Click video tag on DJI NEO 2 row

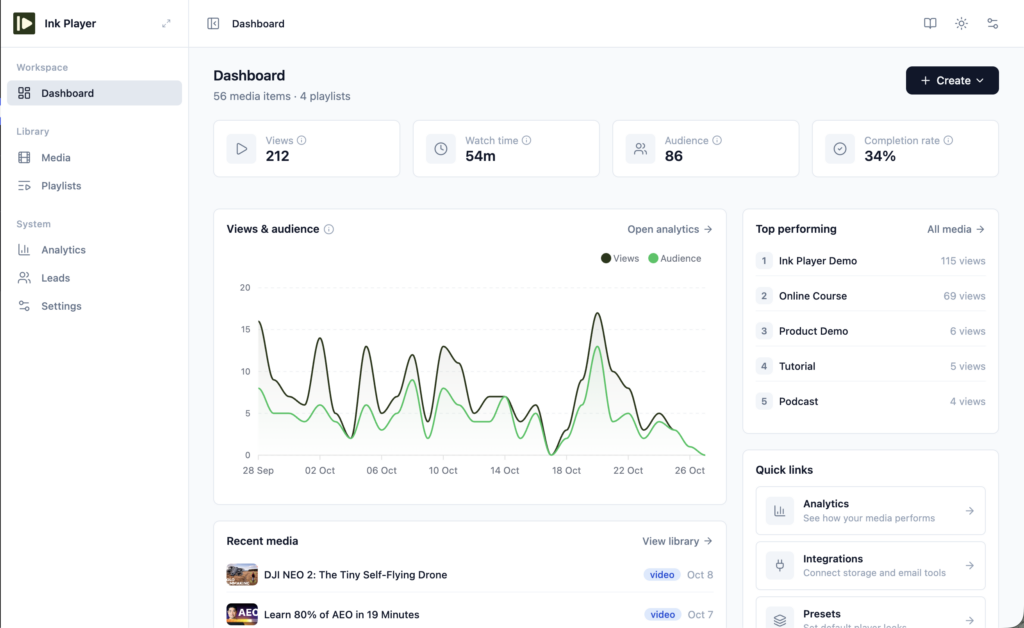662,575
